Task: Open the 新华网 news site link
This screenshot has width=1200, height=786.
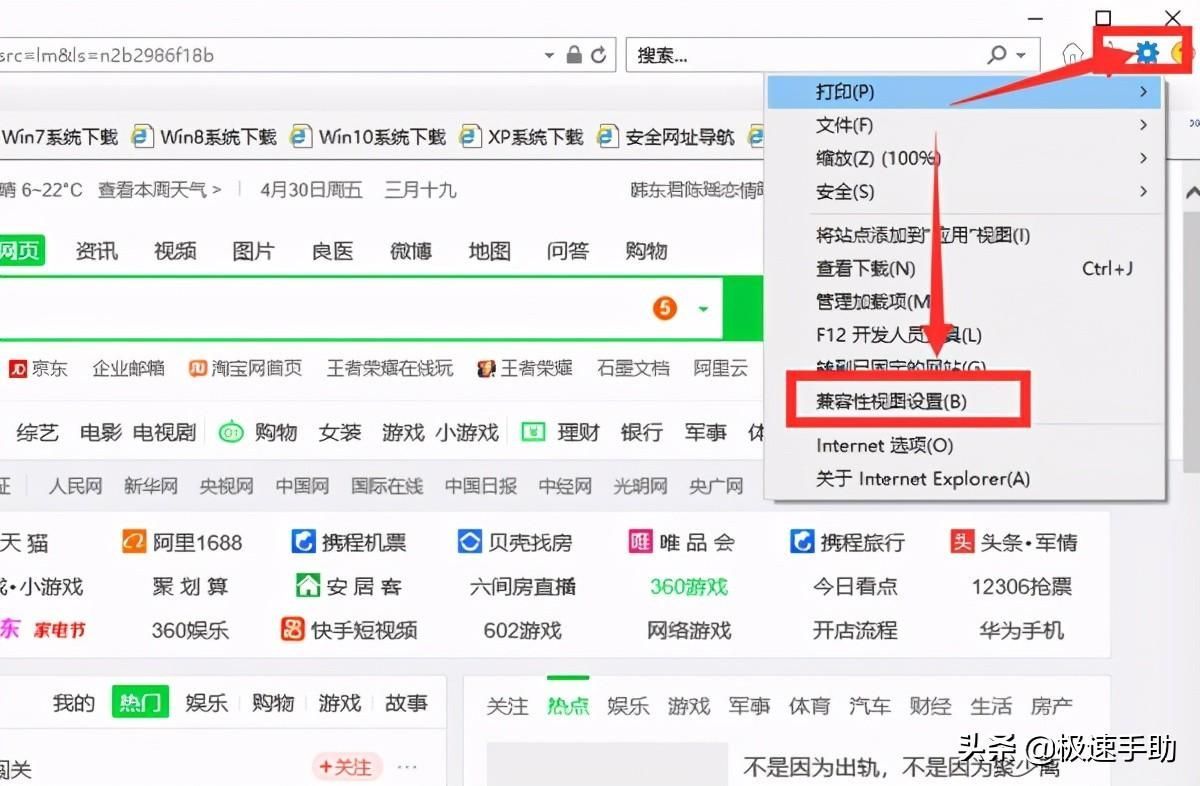Action: coord(151,487)
